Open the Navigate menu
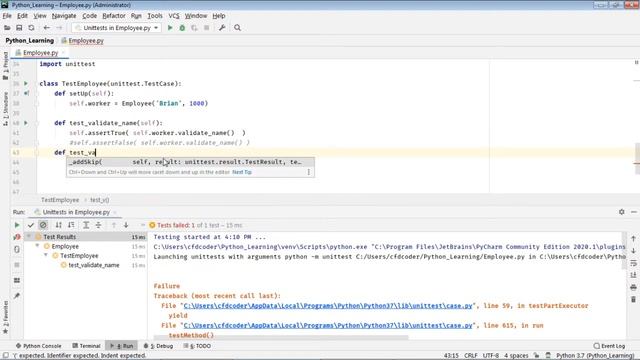Screen dimensions: 640x360 point(64,16)
